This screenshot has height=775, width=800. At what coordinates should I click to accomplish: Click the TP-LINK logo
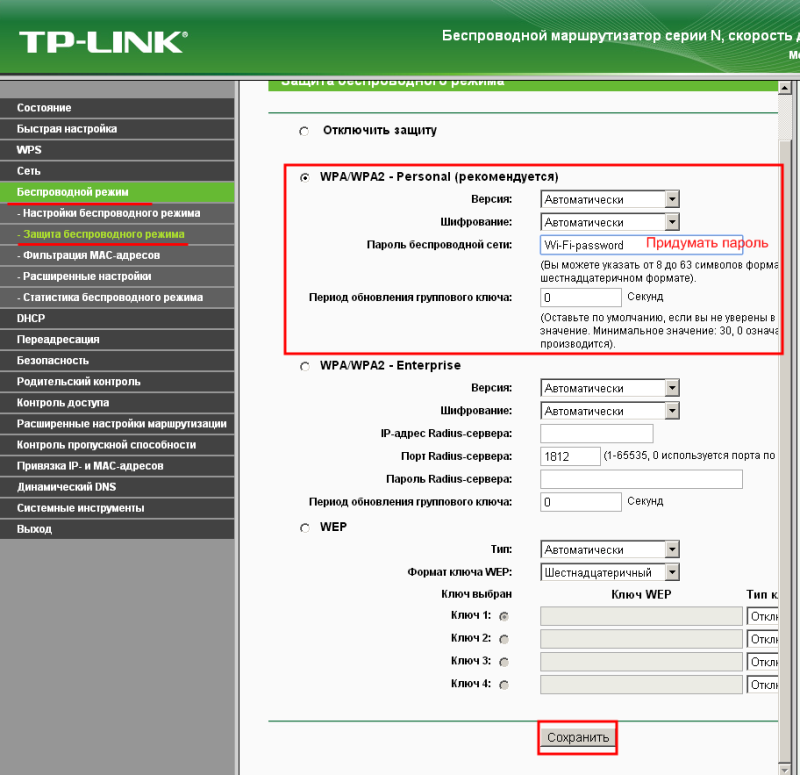pos(104,42)
